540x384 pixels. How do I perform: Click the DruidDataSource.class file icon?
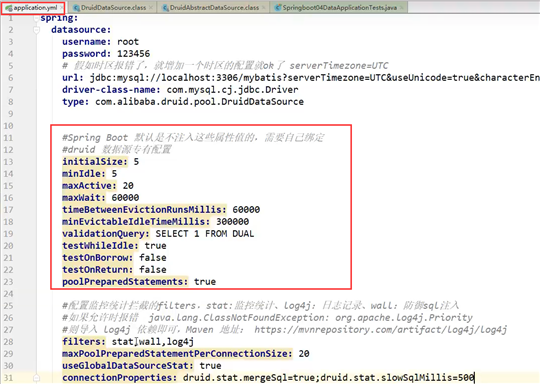click(x=76, y=8)
